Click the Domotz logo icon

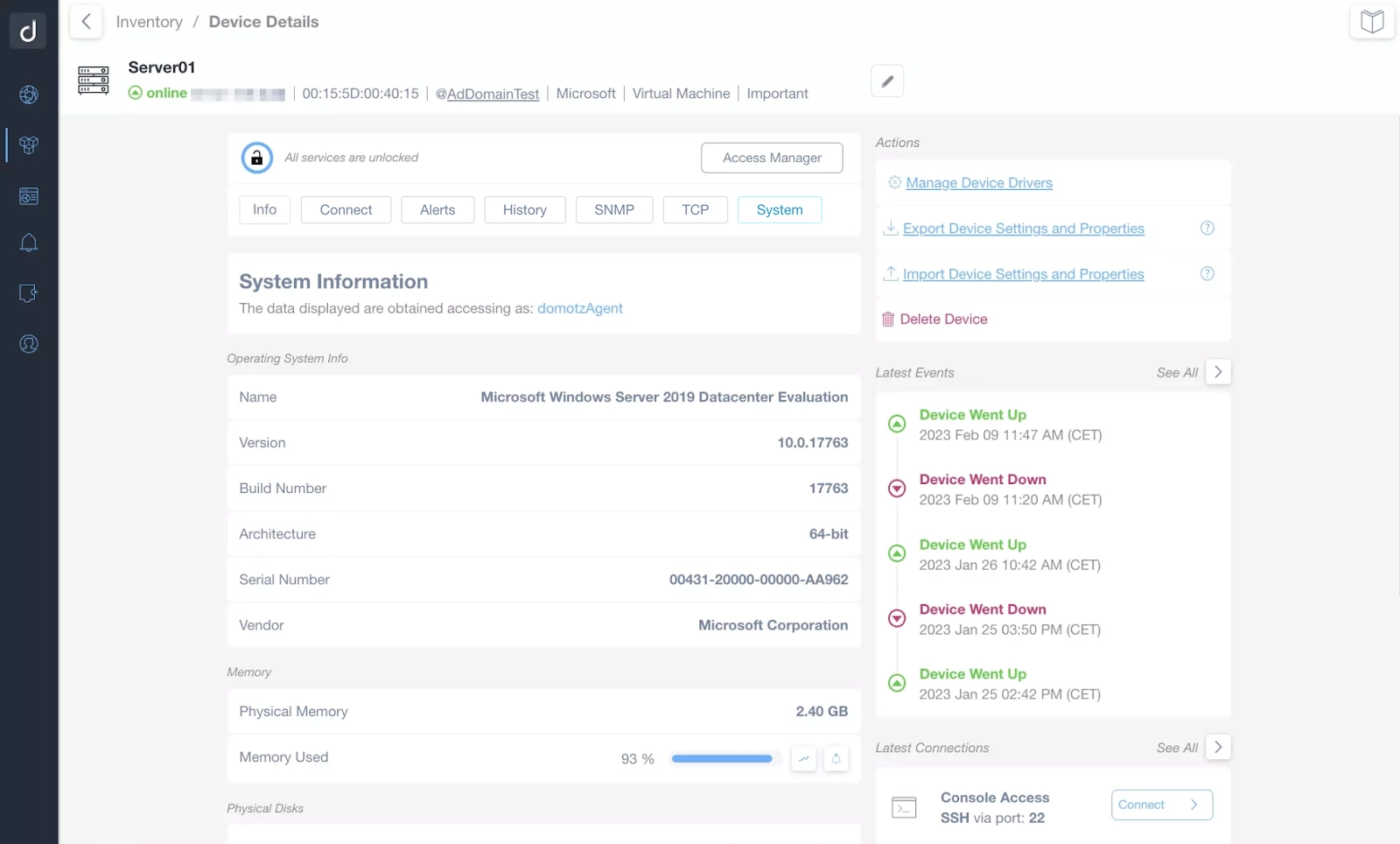coord(28,31)
